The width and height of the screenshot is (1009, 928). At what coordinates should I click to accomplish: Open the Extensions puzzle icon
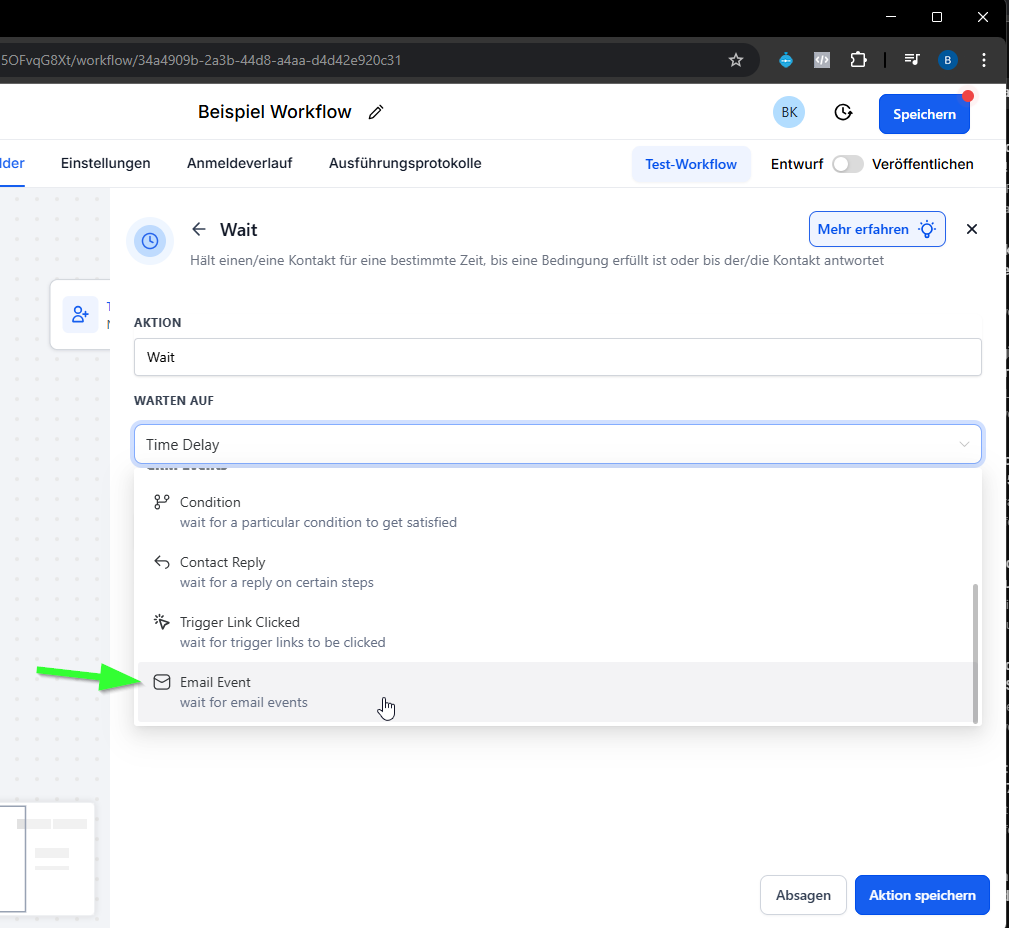pos(858,60)
